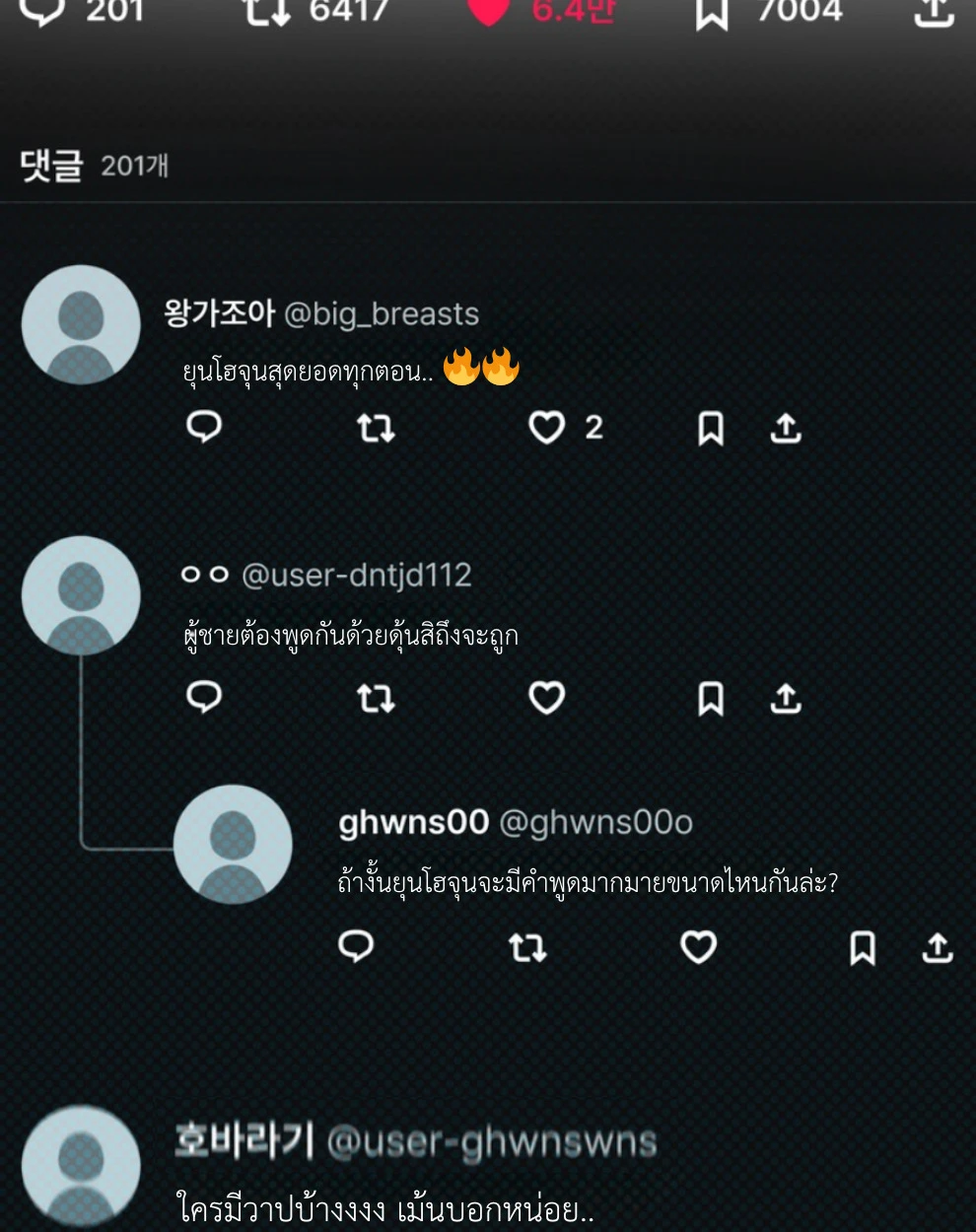The image size is (976, 1232).
Task: Open the ghwns00 username link
Action: pyautogui.click(x=413, y=822)
